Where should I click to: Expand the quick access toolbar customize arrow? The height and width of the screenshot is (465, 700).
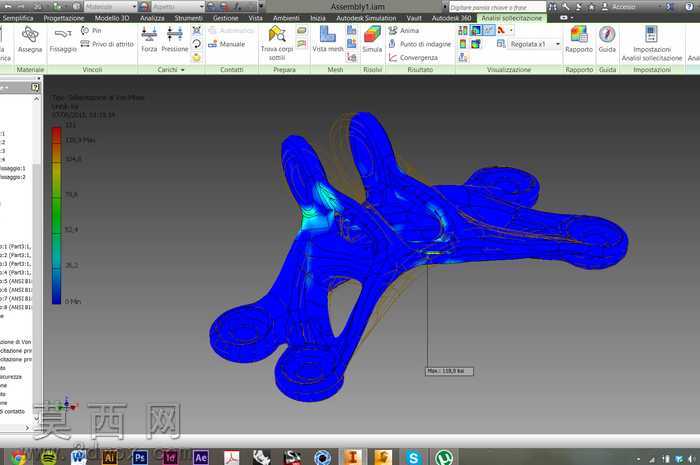tap(261, 6)
